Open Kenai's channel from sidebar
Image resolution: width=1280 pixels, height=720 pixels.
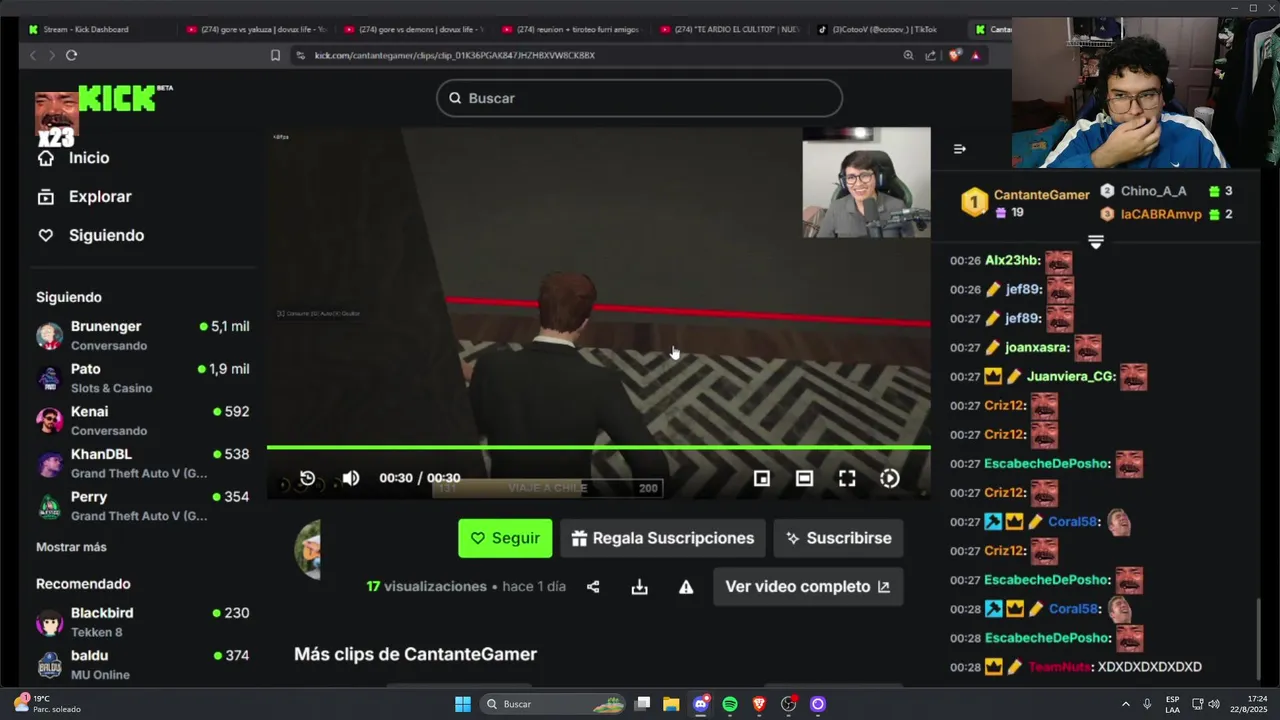[143, 420]
